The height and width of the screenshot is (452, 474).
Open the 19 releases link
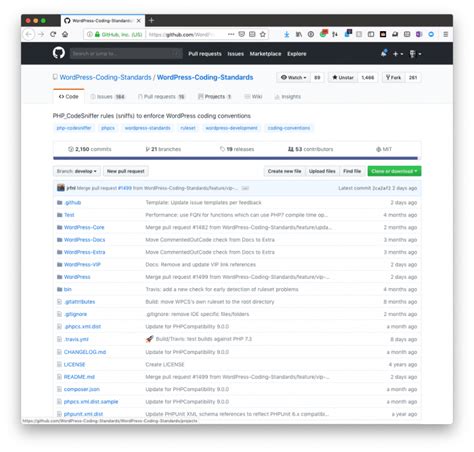(x=237, y=149)
